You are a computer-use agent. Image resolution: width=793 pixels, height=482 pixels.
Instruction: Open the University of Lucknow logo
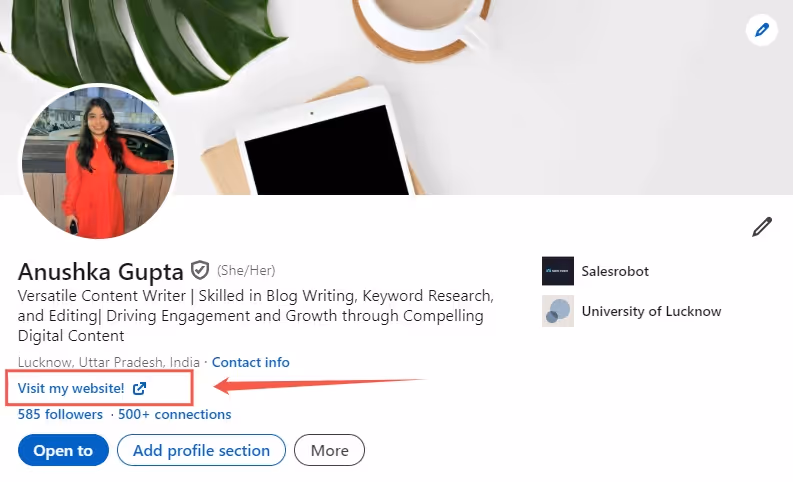[x=558, y=311]
